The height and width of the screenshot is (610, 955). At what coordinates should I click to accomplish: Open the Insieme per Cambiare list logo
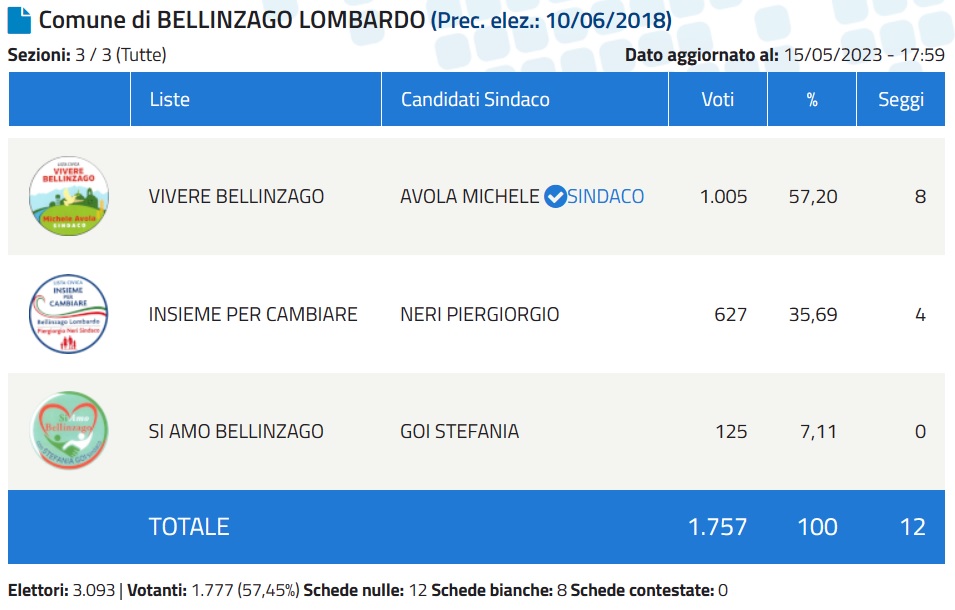point(69,314)
